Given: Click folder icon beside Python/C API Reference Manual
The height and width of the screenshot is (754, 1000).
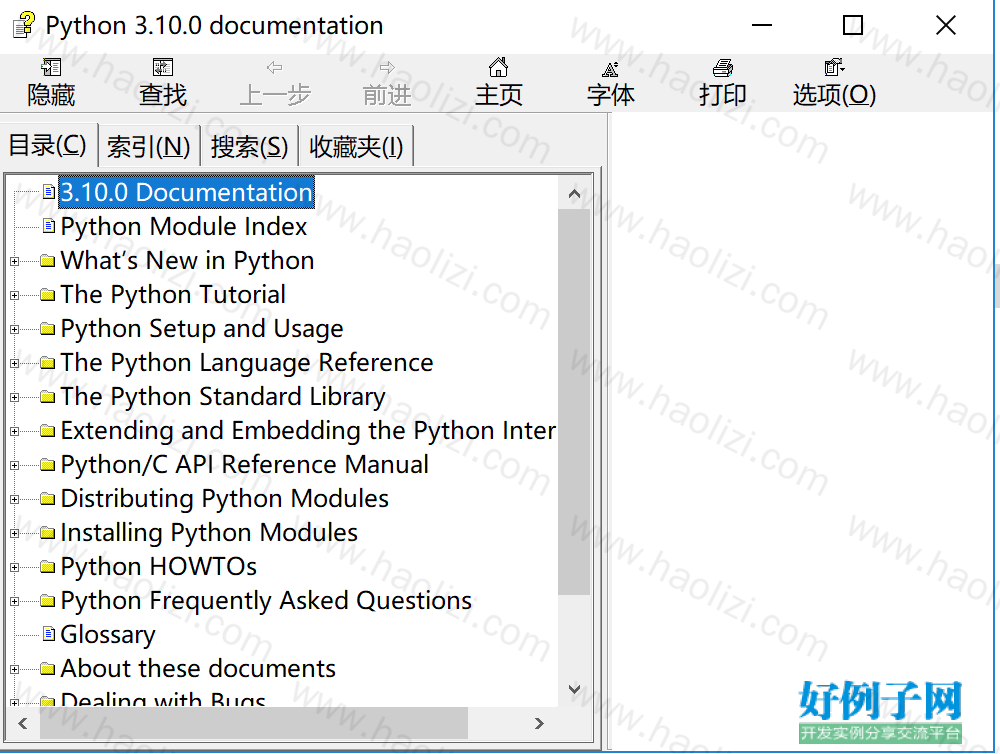Looking at the screenshot, I should coord(47,464).
